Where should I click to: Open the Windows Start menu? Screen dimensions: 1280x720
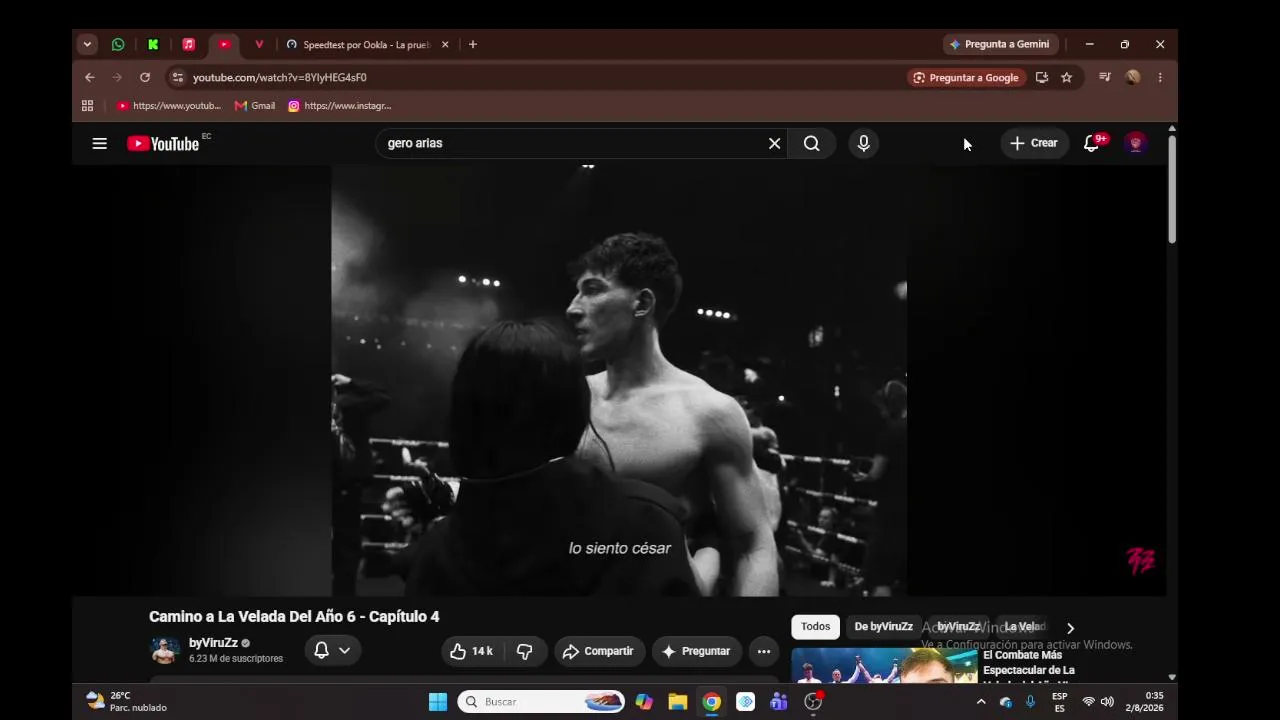tap(438, 702)
